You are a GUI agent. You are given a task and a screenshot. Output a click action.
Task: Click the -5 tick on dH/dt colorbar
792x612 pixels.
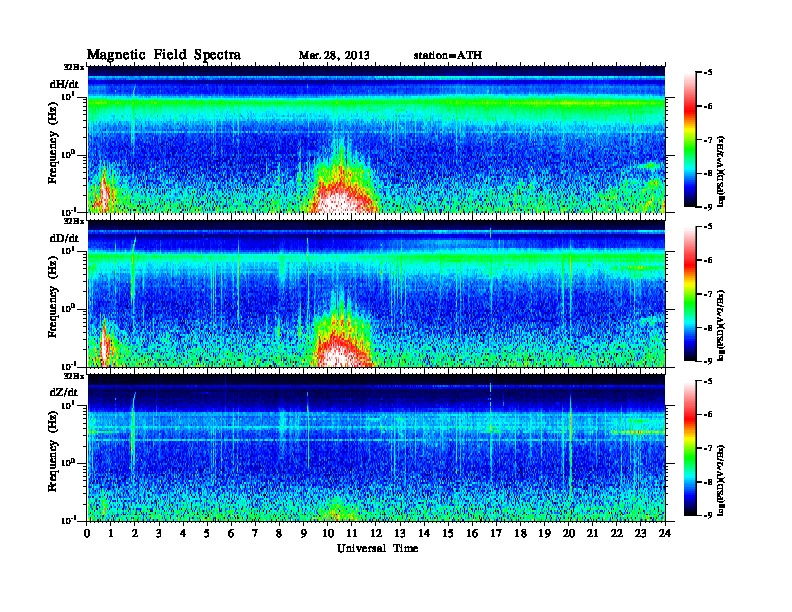[x=708, y=73]
